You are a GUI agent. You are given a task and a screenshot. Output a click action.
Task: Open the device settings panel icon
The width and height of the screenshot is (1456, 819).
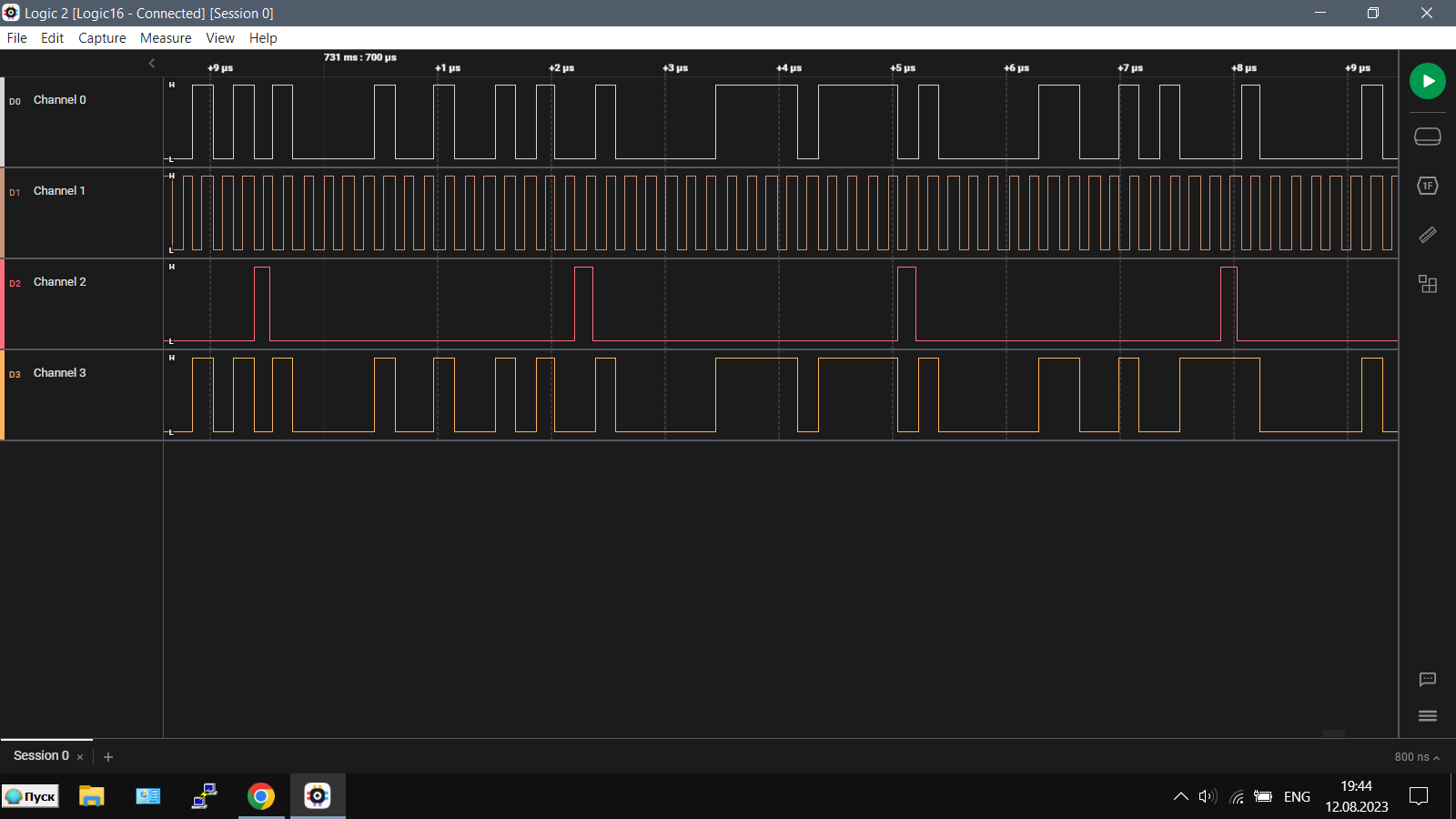tap(1428, 136)
